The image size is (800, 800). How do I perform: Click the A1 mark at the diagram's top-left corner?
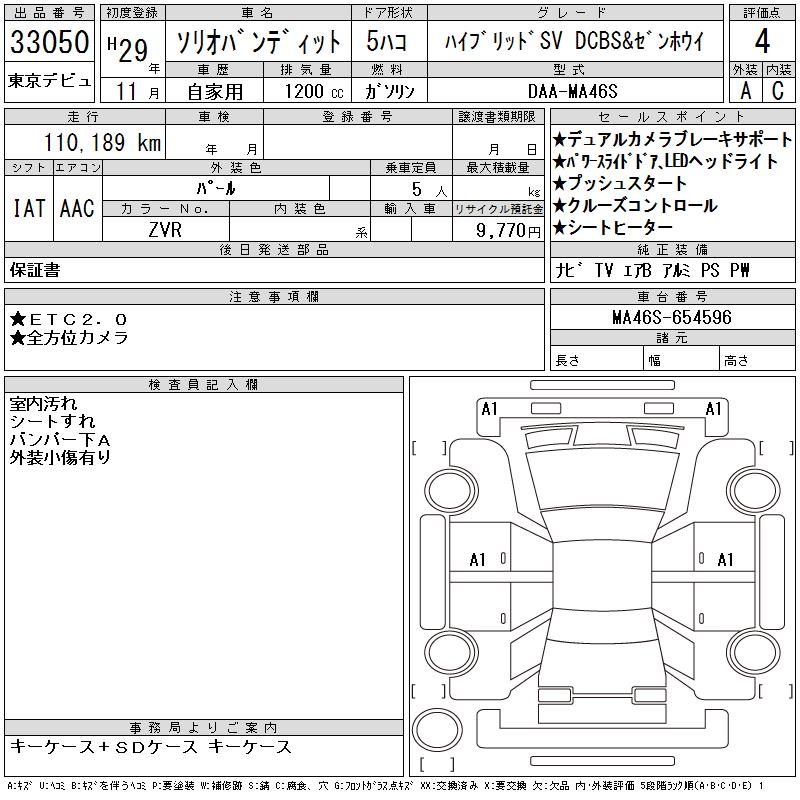point(489,409)
